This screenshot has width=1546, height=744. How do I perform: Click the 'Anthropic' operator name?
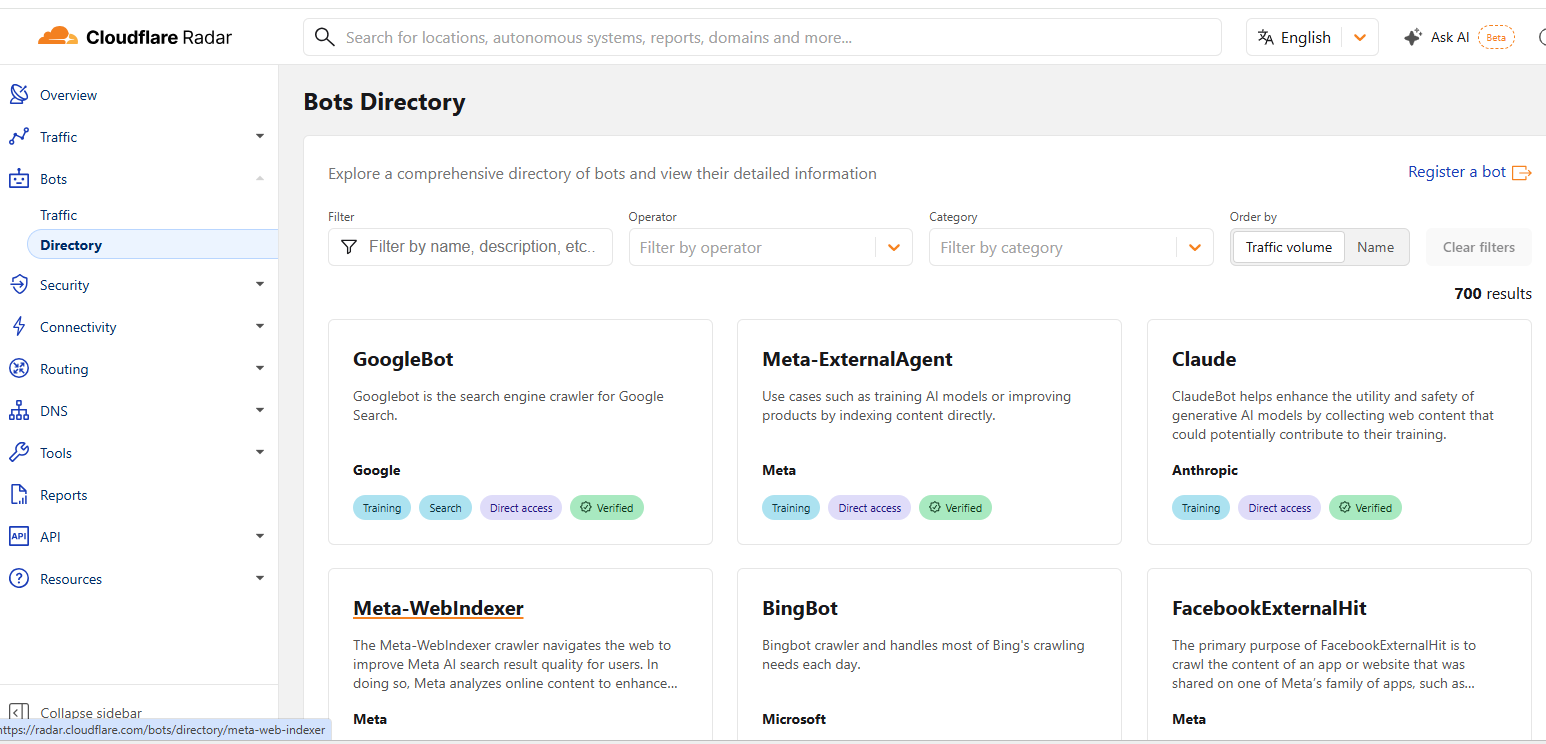coord(1205,470)
